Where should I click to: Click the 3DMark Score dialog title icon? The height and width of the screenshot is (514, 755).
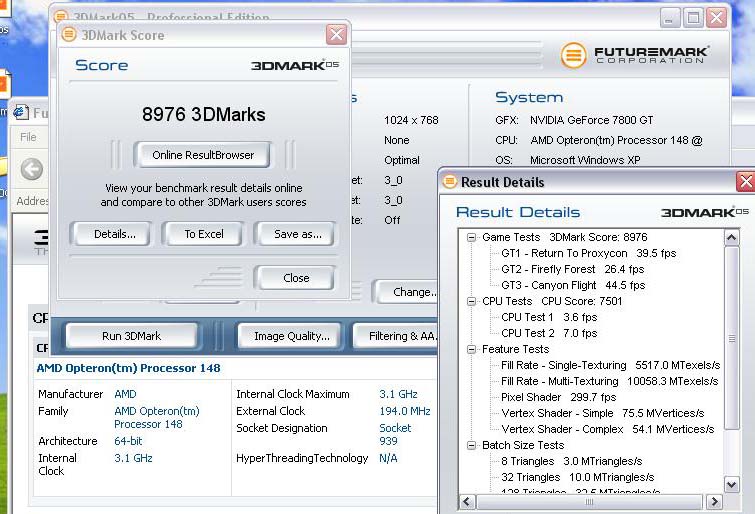tap(69, 34)
